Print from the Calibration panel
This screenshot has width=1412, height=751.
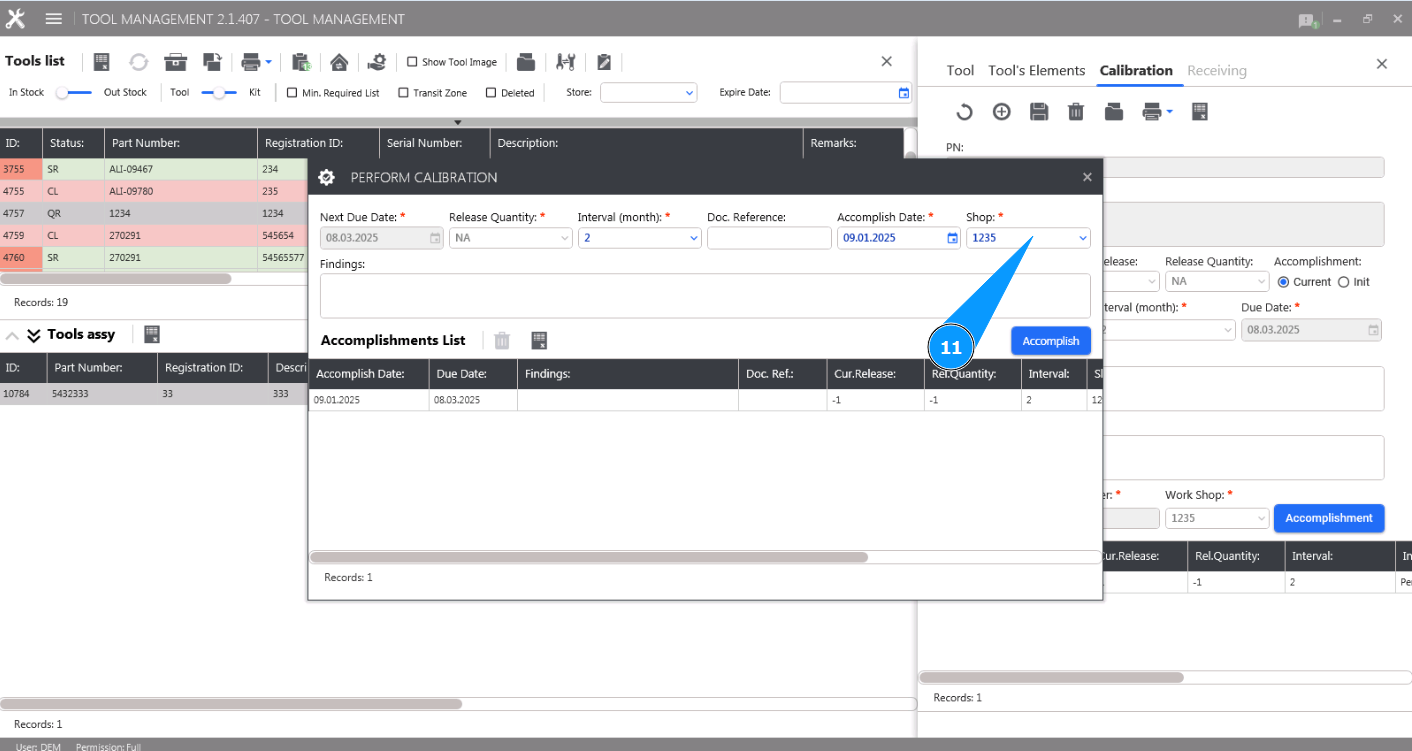[1152, 112]
